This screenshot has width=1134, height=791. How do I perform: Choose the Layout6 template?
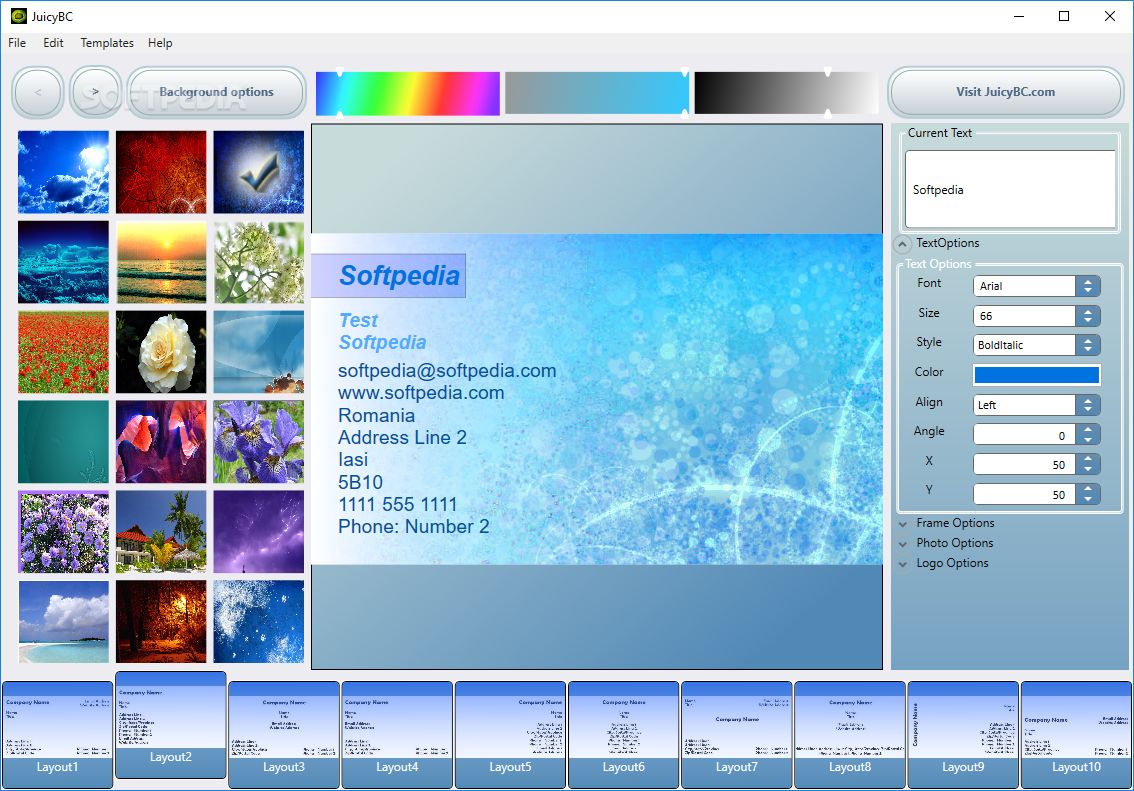623,735
